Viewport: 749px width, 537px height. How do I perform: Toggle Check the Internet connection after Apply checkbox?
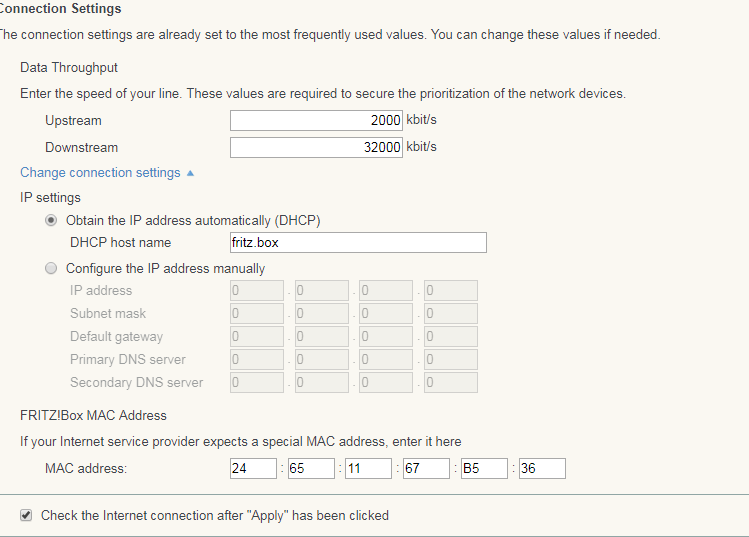coord(26,516)
